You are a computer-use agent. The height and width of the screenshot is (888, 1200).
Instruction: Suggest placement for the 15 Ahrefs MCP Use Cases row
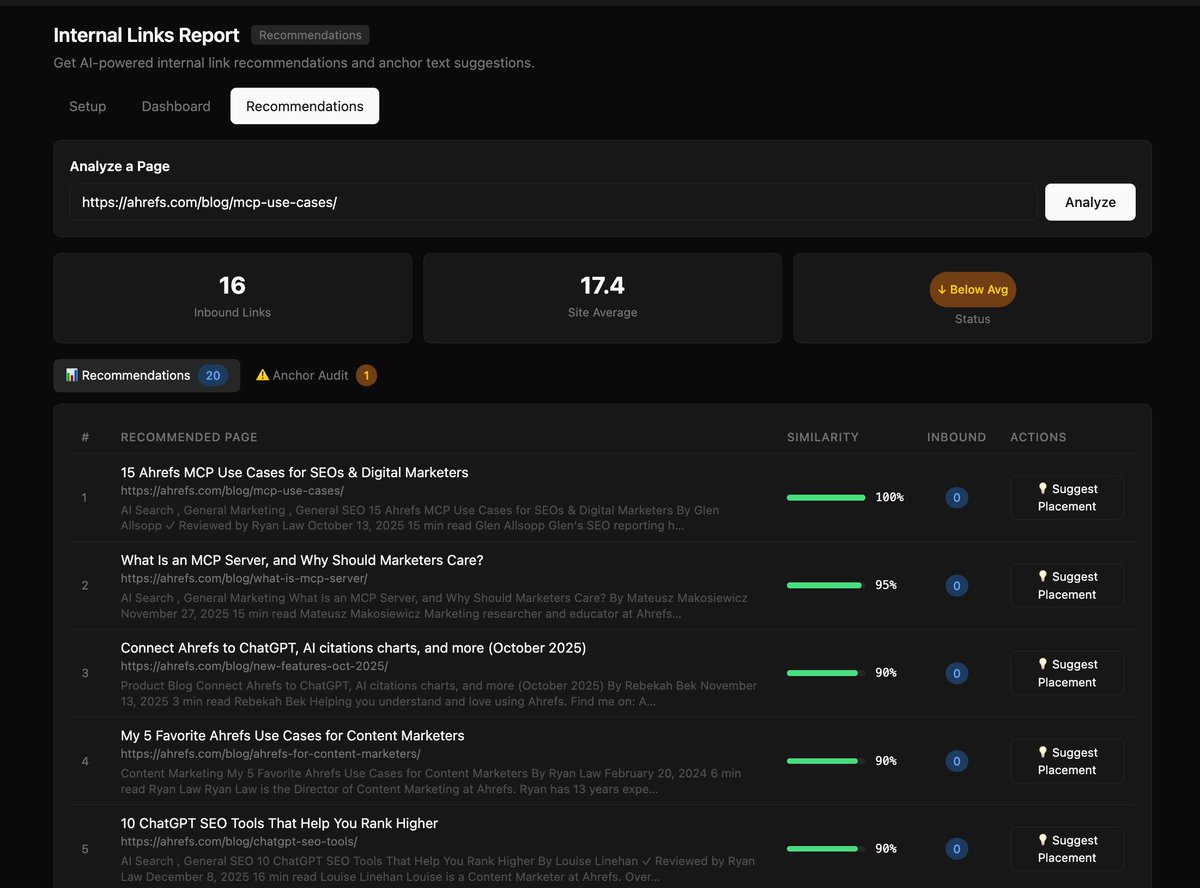1067,497
